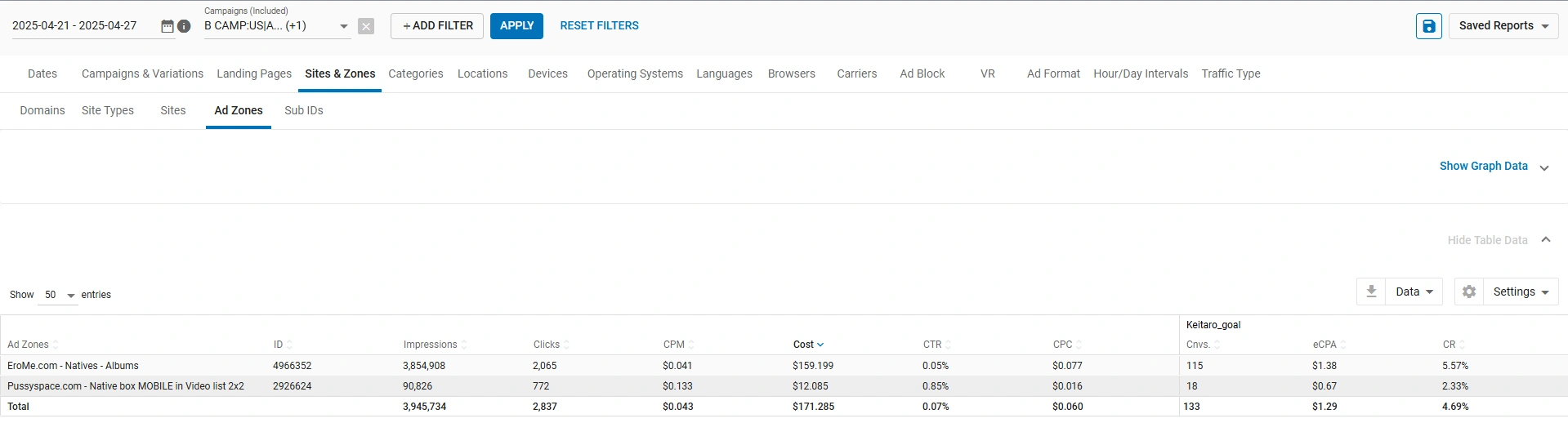Click the download table data icon
This screenshot has height=423, width=1568.
pos(1371,292)
